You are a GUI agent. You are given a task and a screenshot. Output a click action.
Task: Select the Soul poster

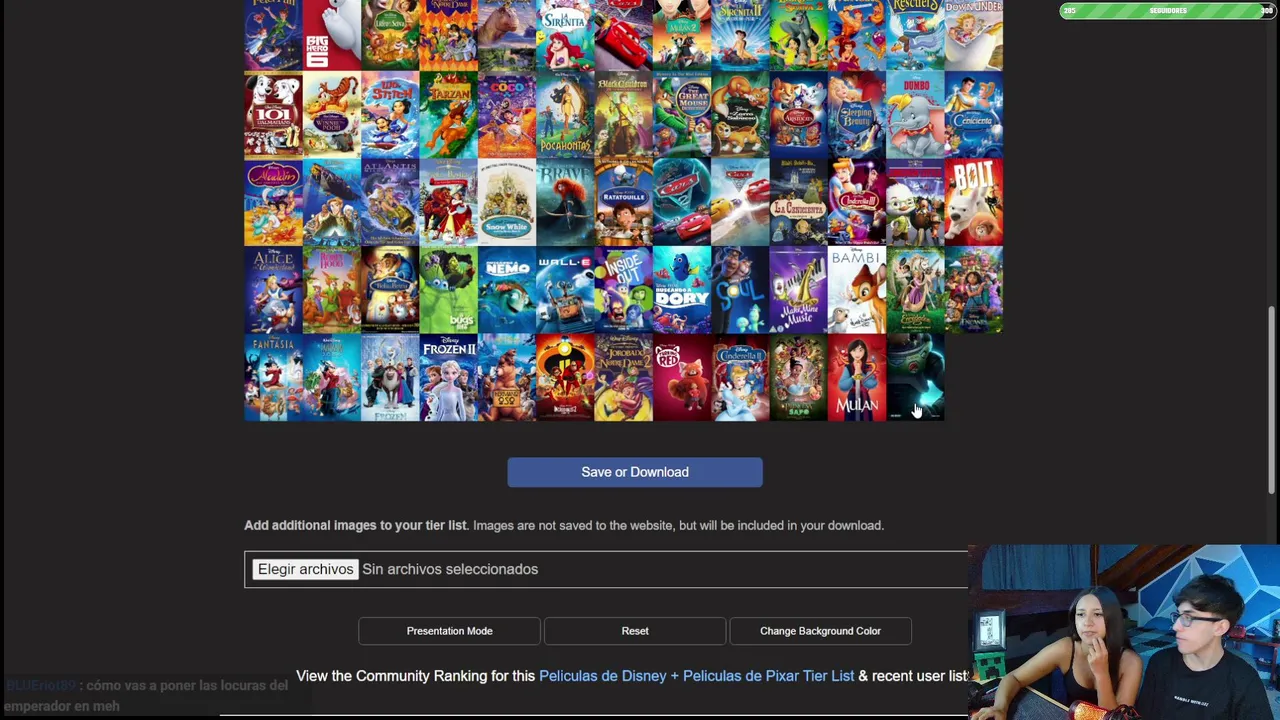[x=740, y=290]
